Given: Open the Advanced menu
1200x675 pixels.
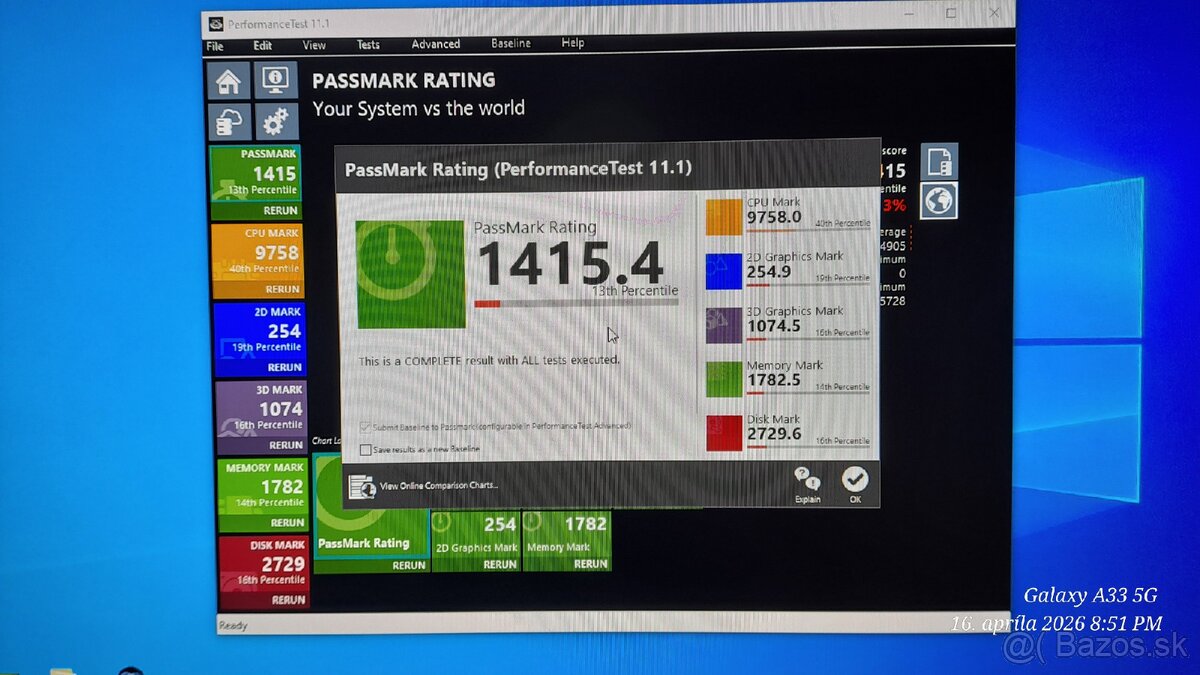Looking at the screenshot, I should click(x=435, y=44).
